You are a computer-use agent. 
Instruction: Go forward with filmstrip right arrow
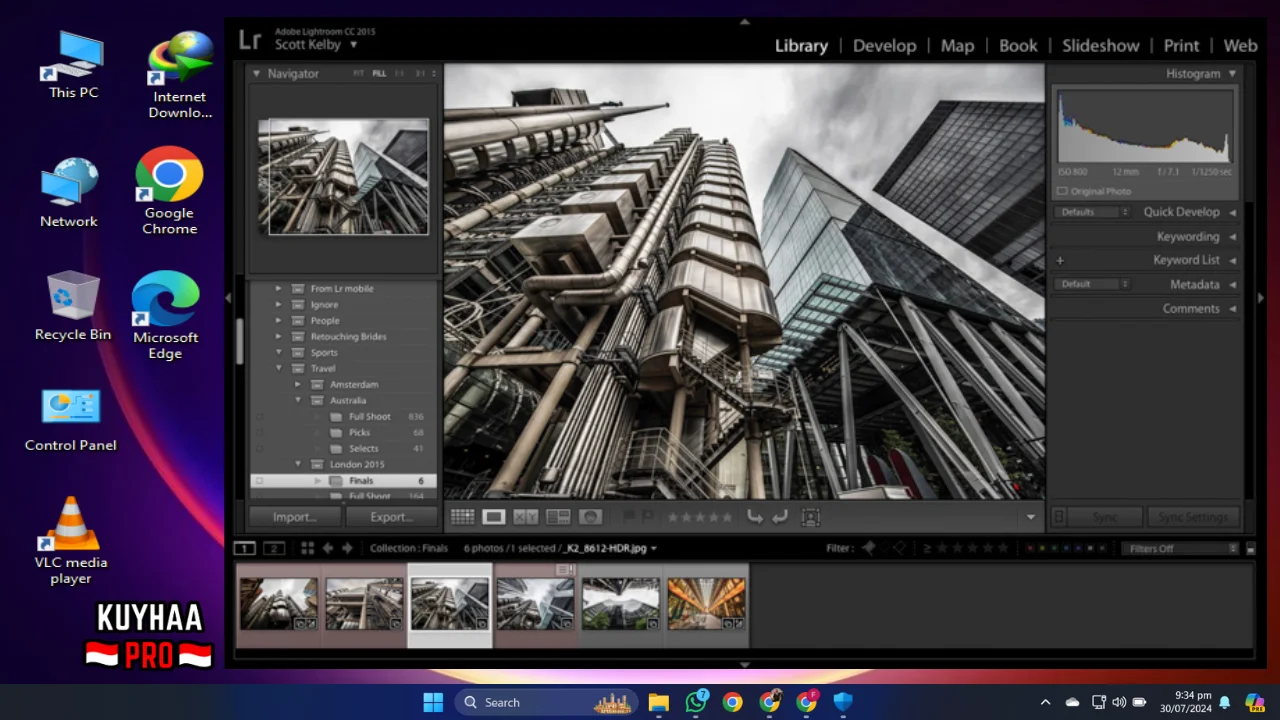pyautogui.click(x=347, y=548)
